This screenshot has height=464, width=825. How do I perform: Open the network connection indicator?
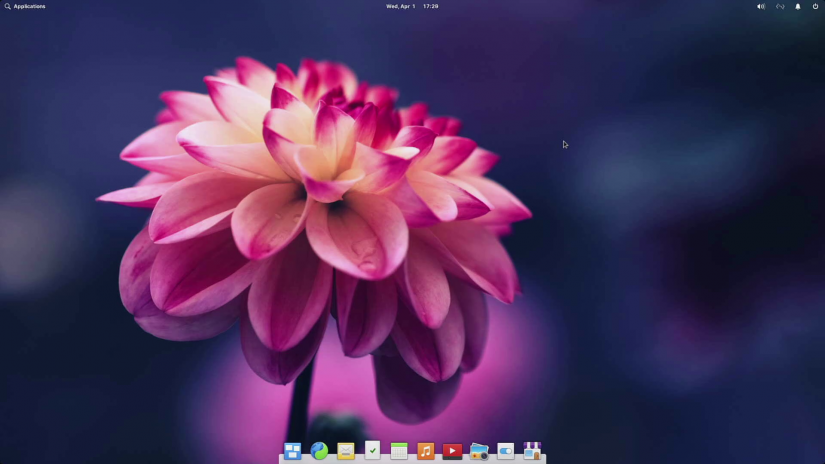pos(780,6)
